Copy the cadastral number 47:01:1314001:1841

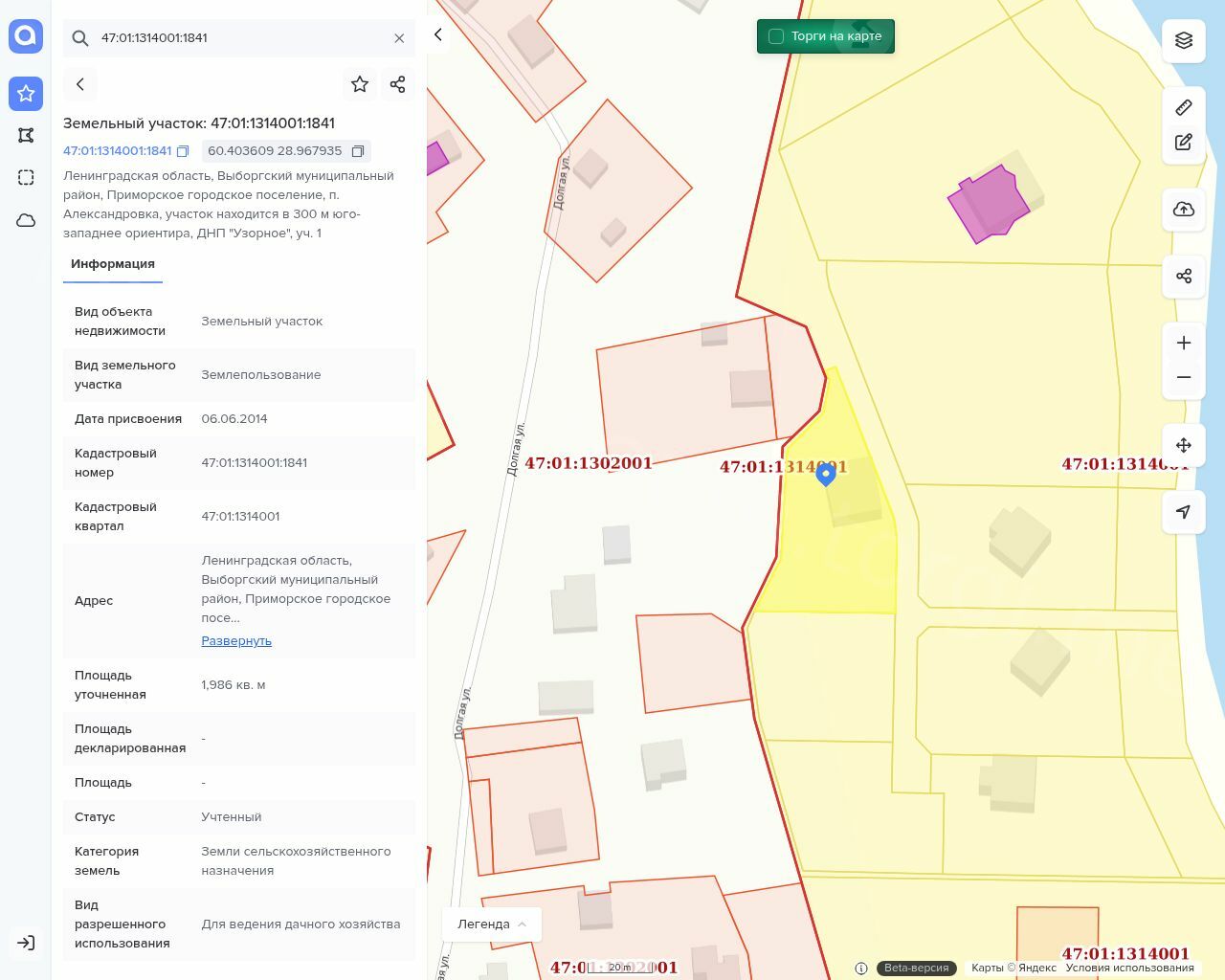click(183, 151)
